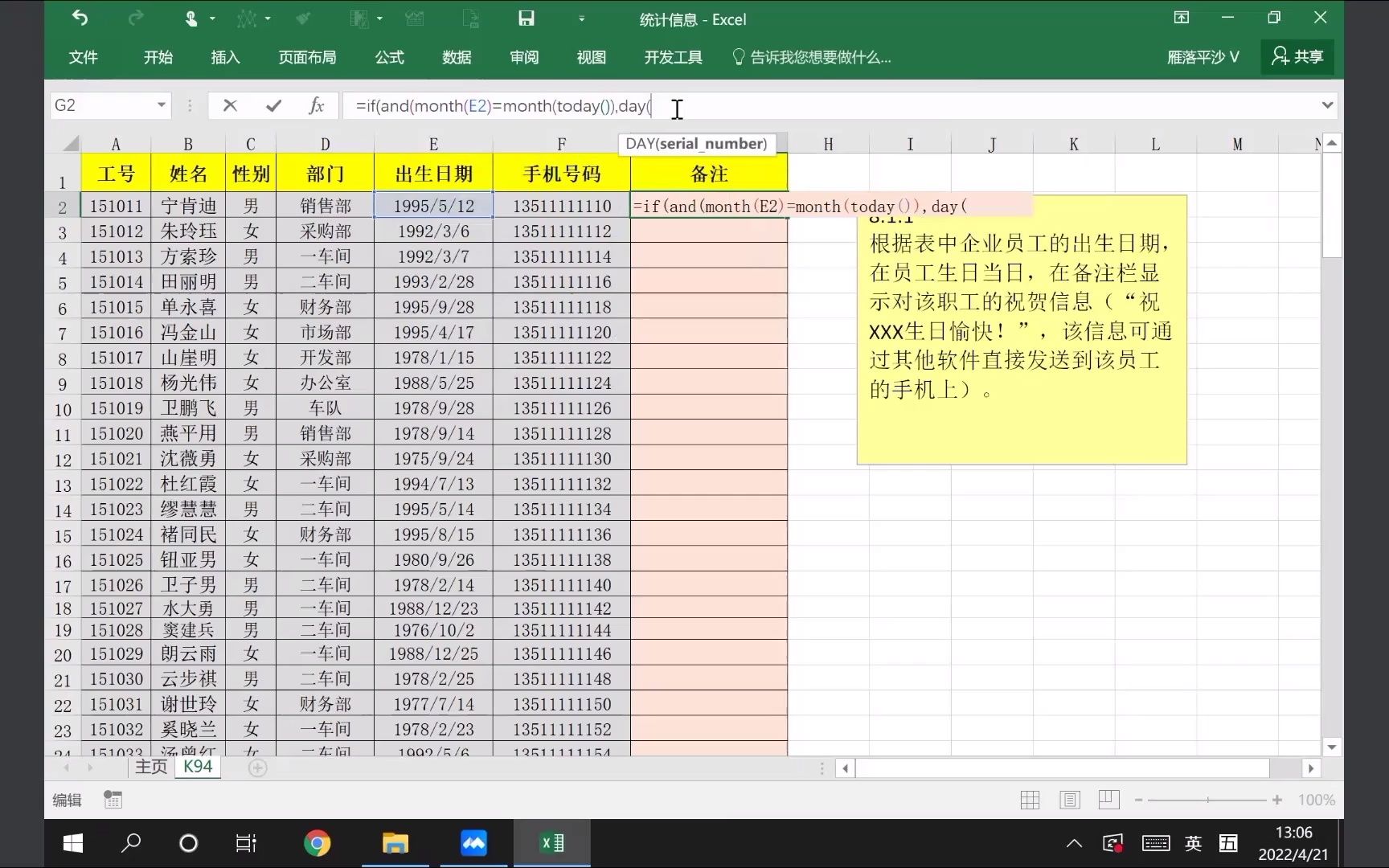Add a new sheet with plus icon
This screenshot has height=868, width=1389.
(257, 768)
